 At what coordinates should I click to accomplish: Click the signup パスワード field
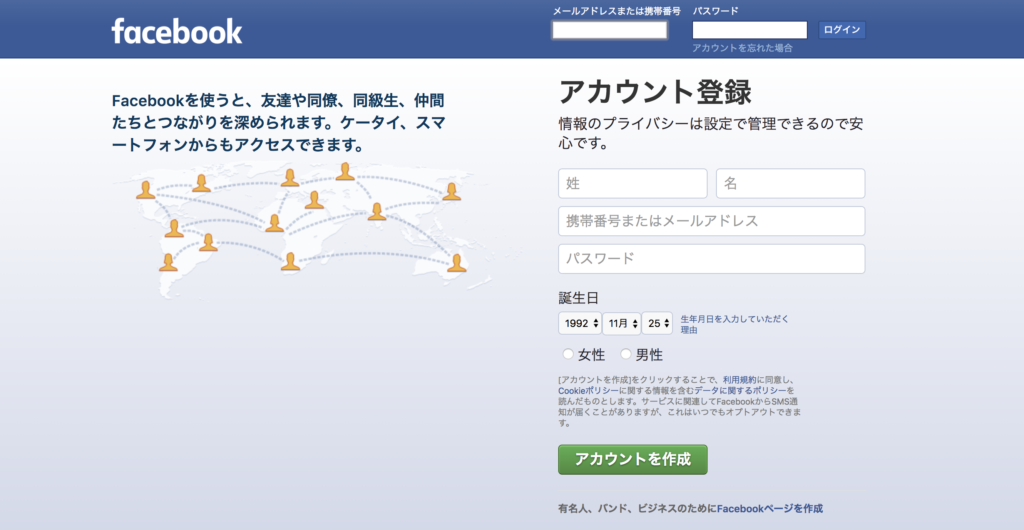pos(711,259)
